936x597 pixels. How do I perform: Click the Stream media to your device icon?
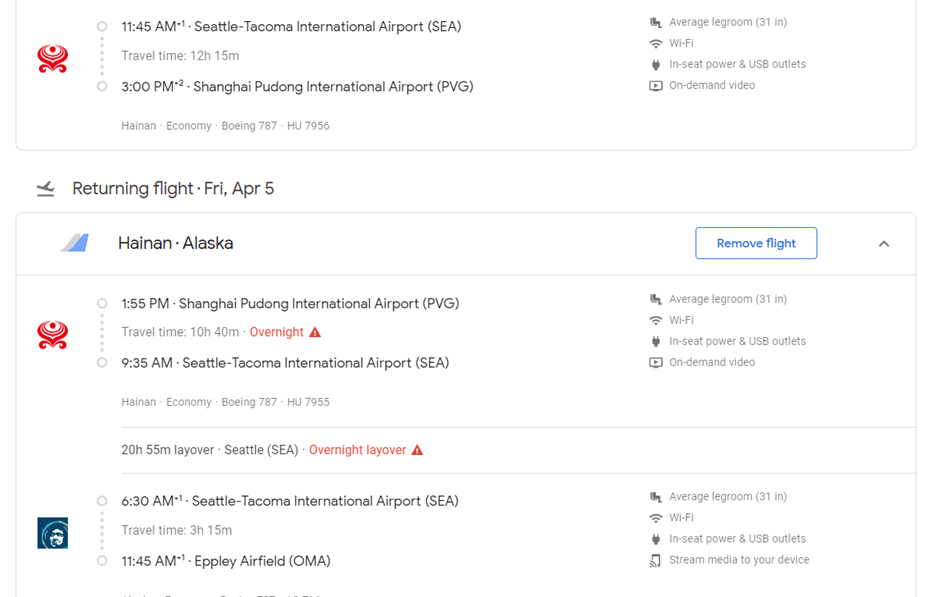point(656,560)
